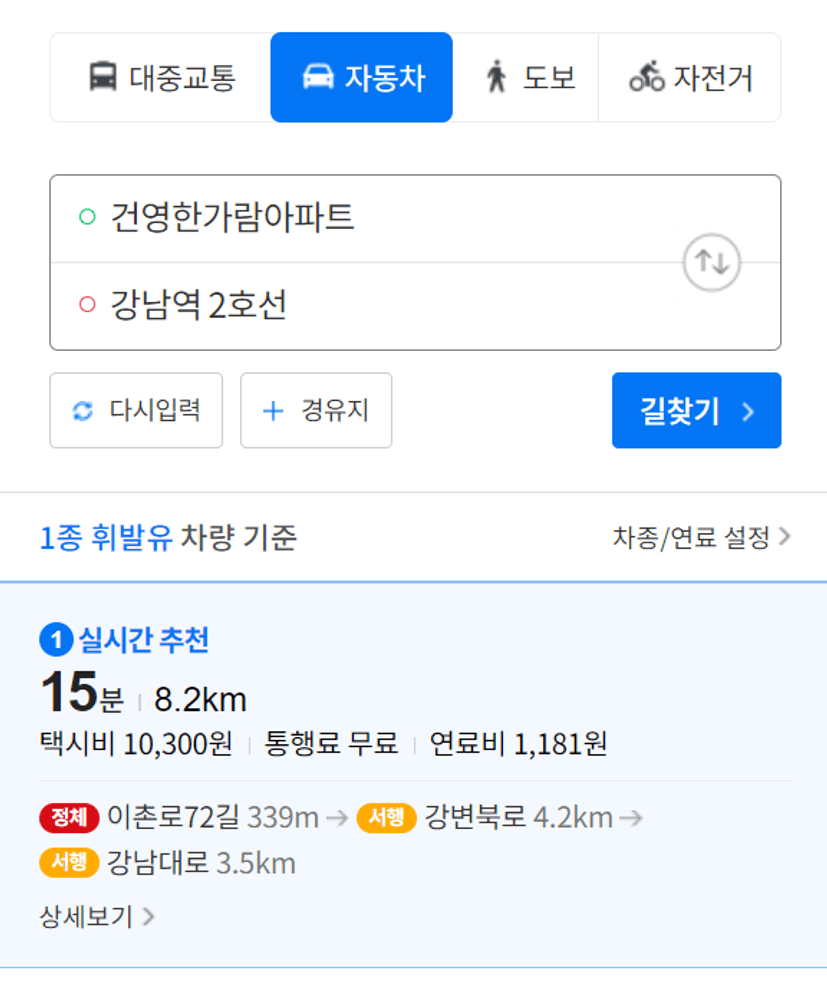
Task: Open 차종/연료 설정 vehicle settings
Action: (701, 538)
